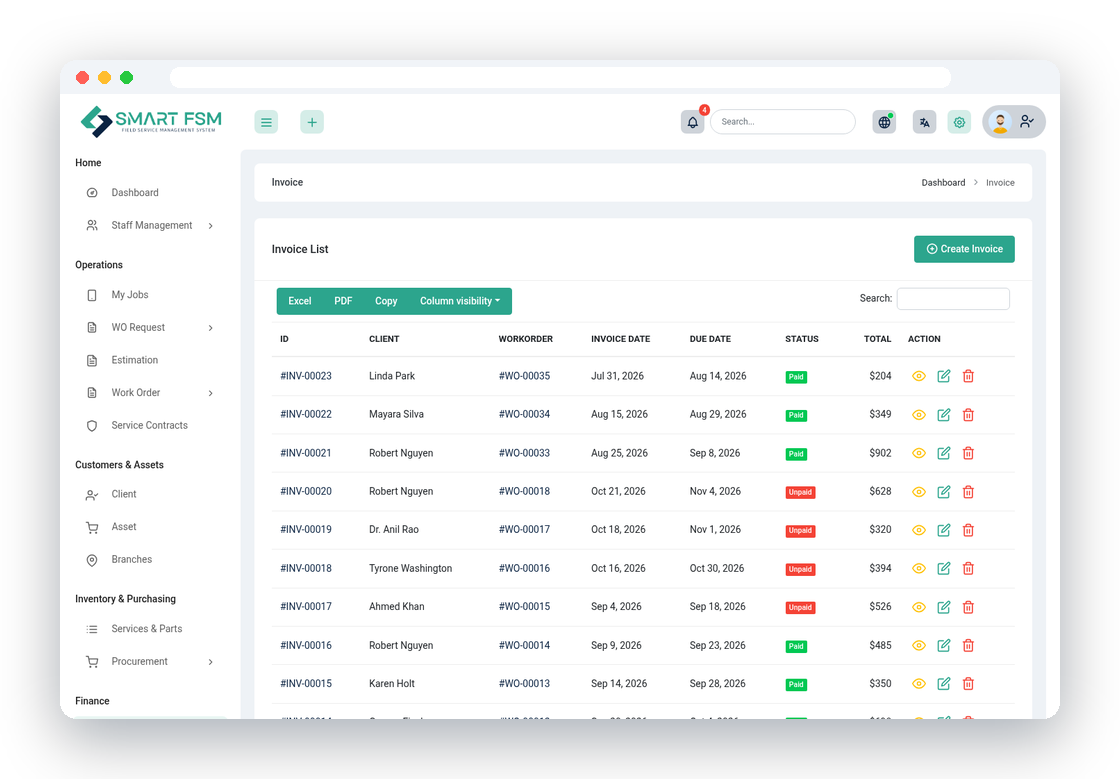Open the settings gear icon
Image resolution: width=1120 pixels, height=779 pixels.
(959, 122)
